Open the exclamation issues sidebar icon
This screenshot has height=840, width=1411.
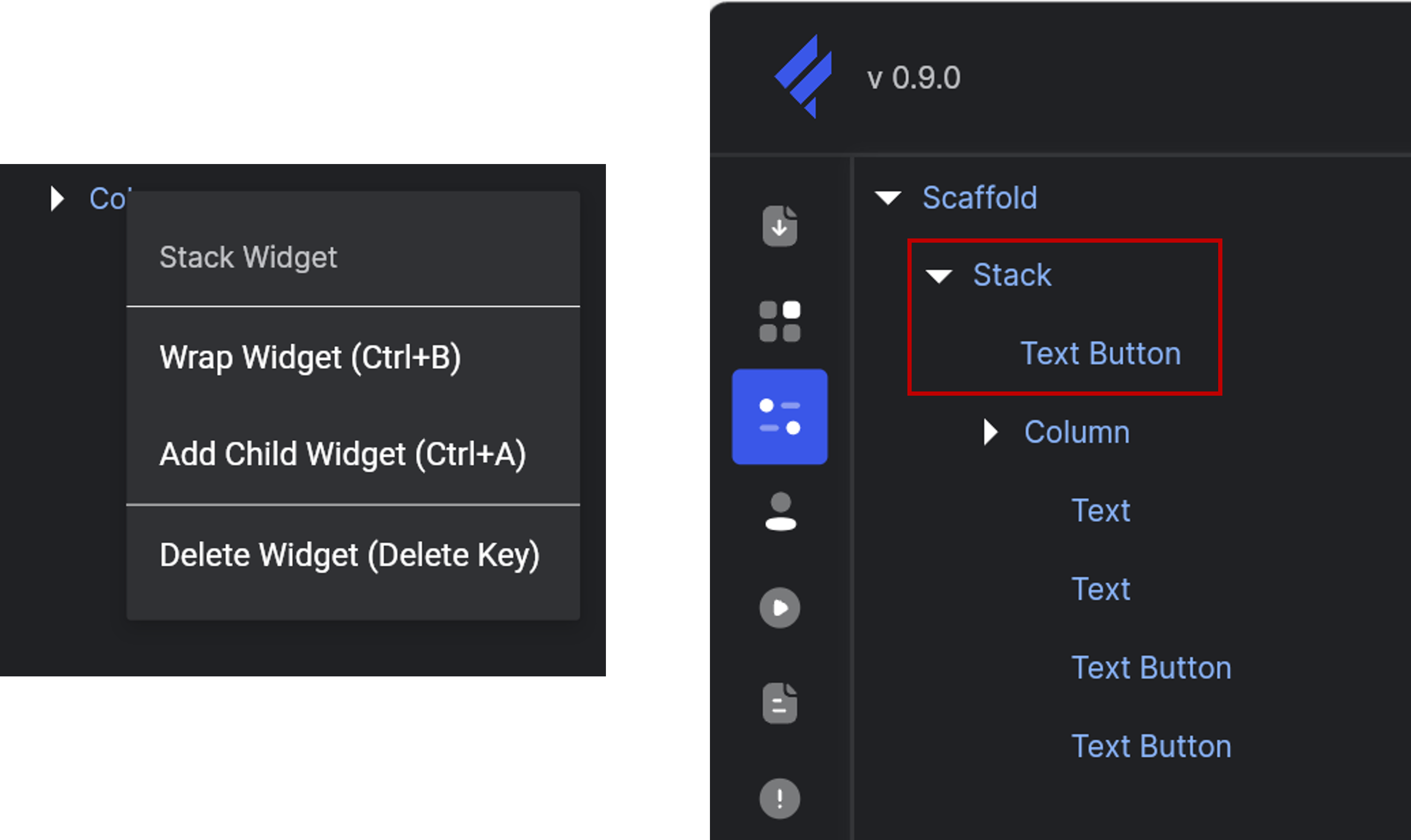[x=780, y=799]
